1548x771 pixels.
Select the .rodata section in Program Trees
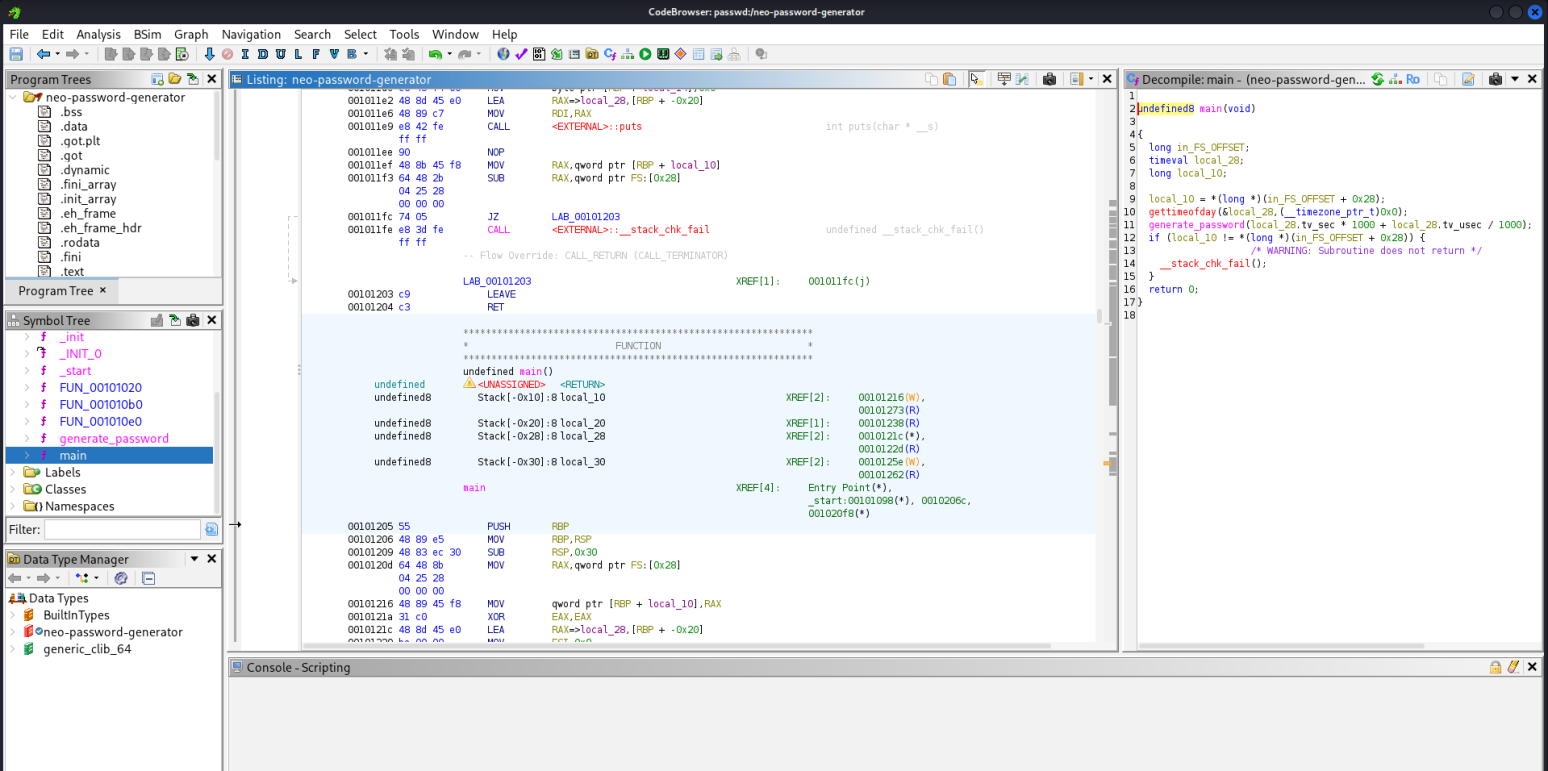[80, 242]
